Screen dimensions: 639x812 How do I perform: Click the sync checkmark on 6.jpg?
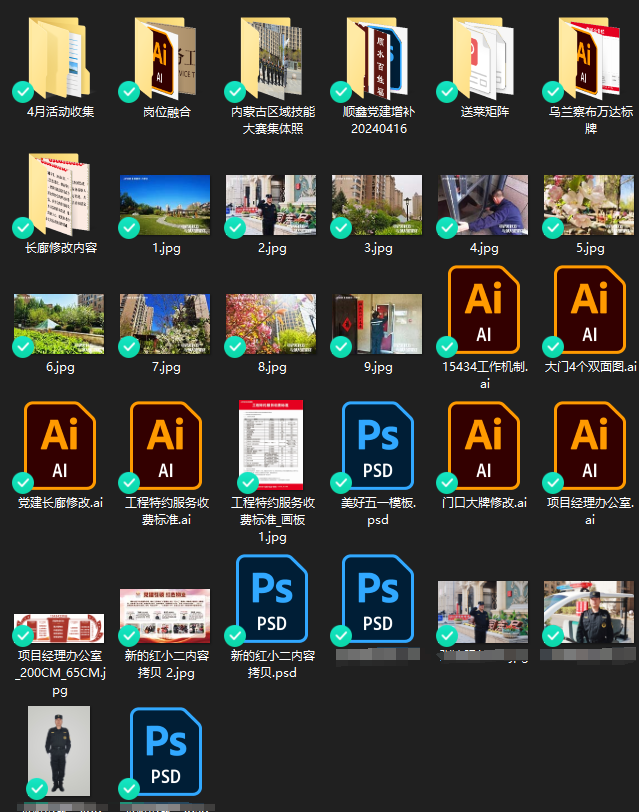tap(23, 347)
